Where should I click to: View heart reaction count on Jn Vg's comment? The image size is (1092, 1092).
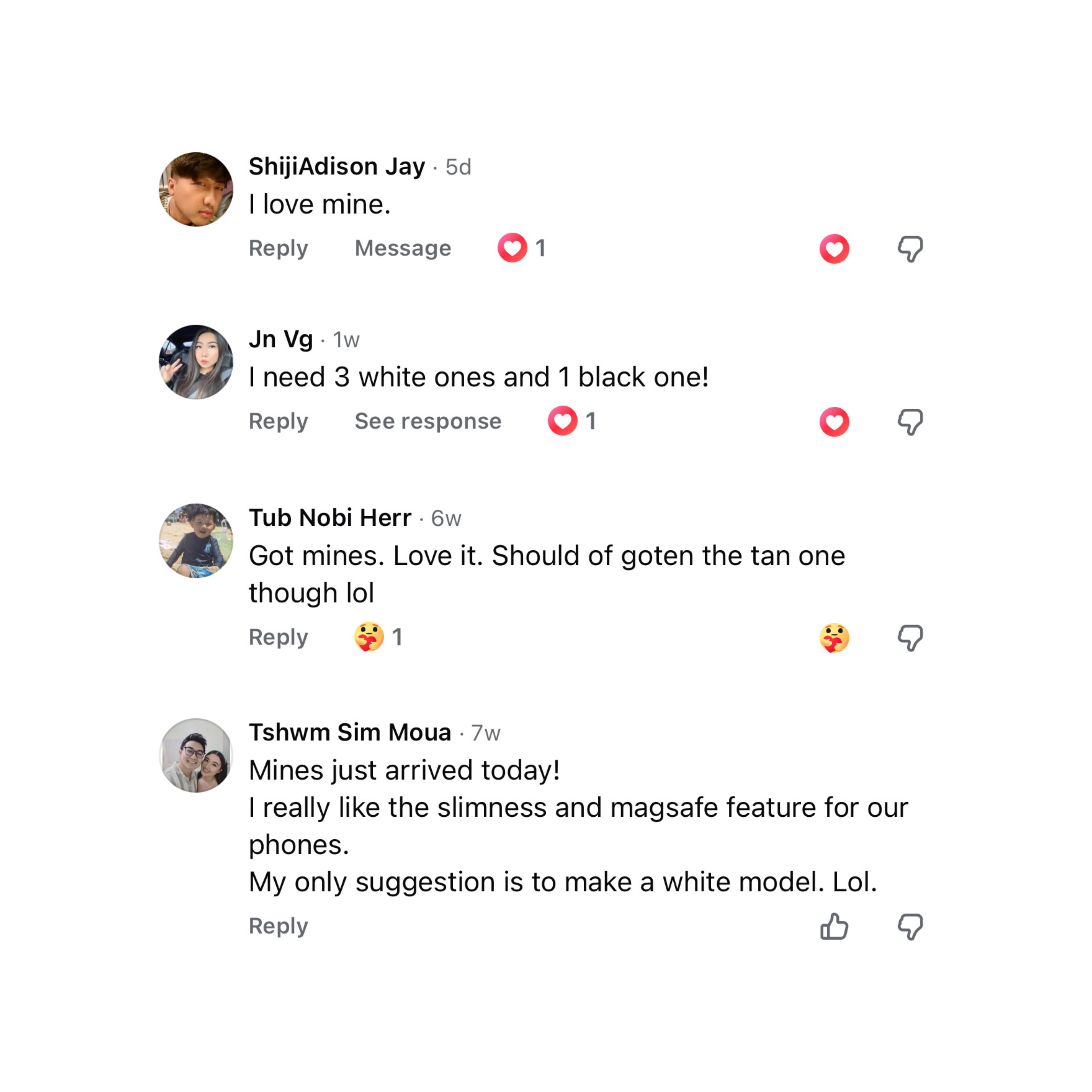pyautogui.click(x=572, y=421)
